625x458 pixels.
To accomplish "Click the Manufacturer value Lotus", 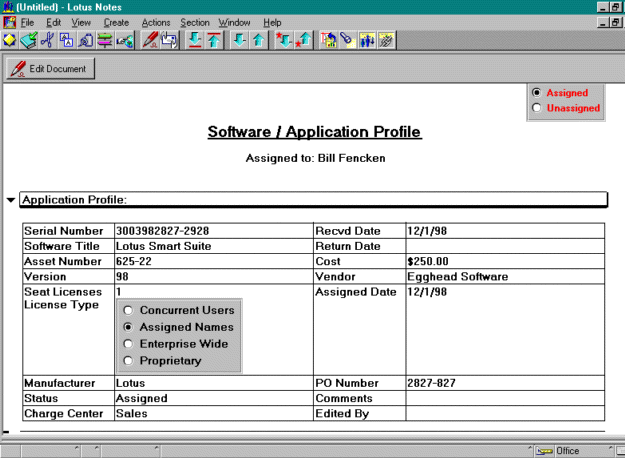I will click(x=130, y=383).
